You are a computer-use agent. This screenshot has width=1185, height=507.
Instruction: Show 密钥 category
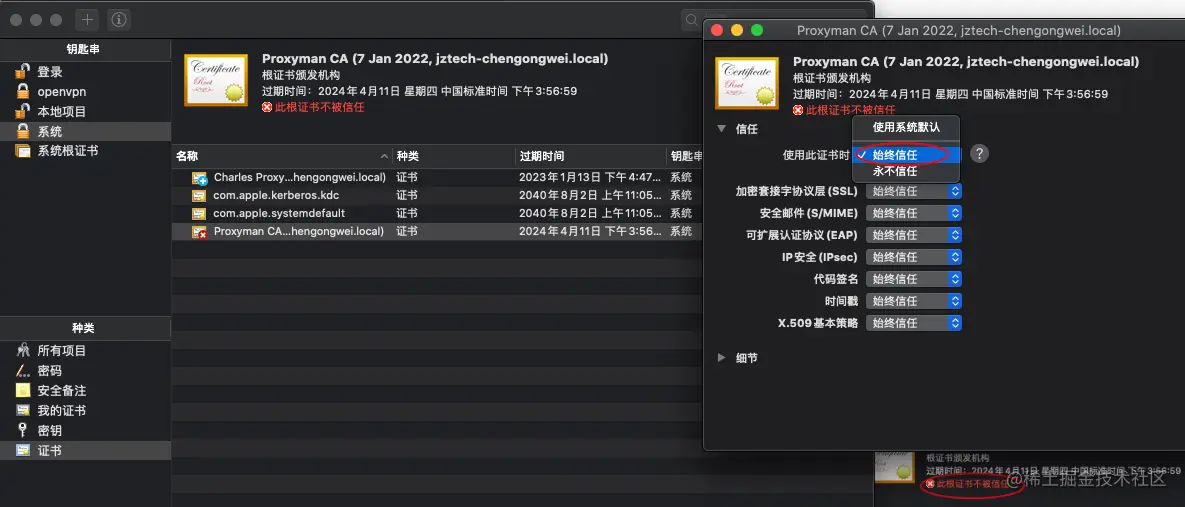[85, 430]
